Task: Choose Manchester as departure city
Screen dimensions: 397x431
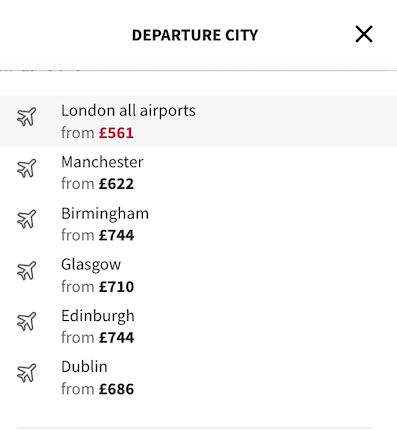Action: 198,173
